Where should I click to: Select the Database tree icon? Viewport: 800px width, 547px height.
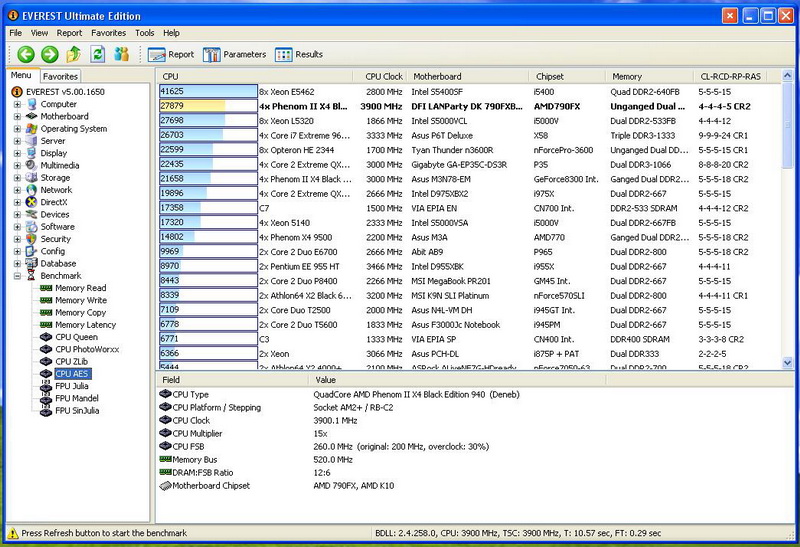[x=32, y=263]
